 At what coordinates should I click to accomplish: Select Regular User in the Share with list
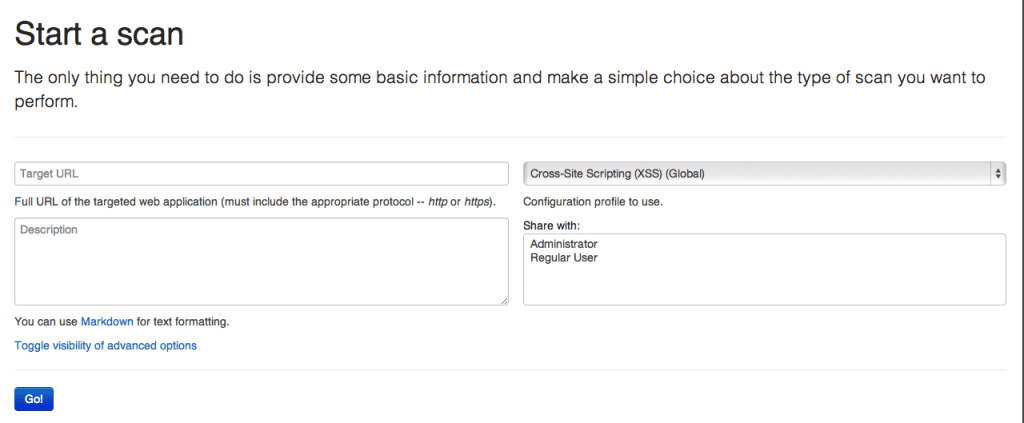point(564,258)
